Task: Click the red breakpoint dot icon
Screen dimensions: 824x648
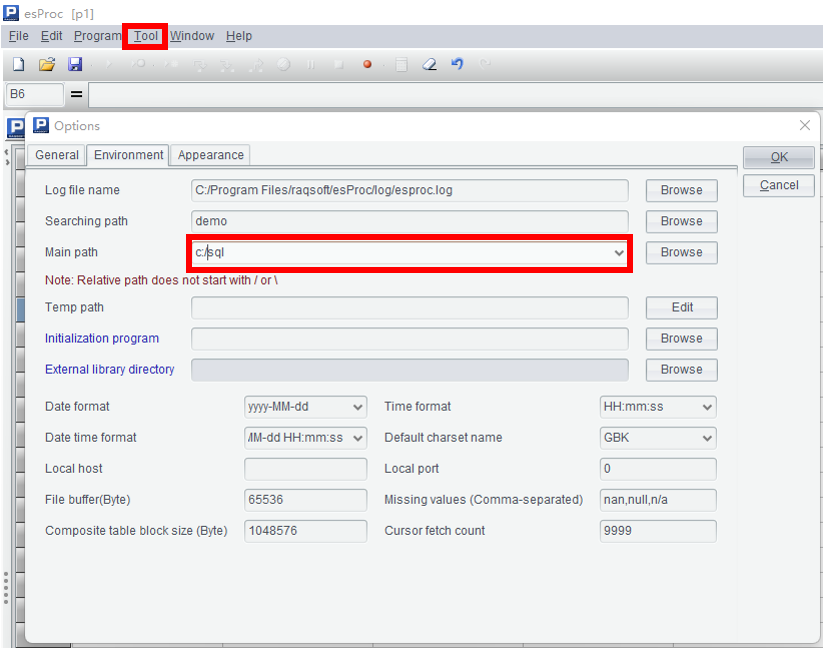Action: pos(367,64)
